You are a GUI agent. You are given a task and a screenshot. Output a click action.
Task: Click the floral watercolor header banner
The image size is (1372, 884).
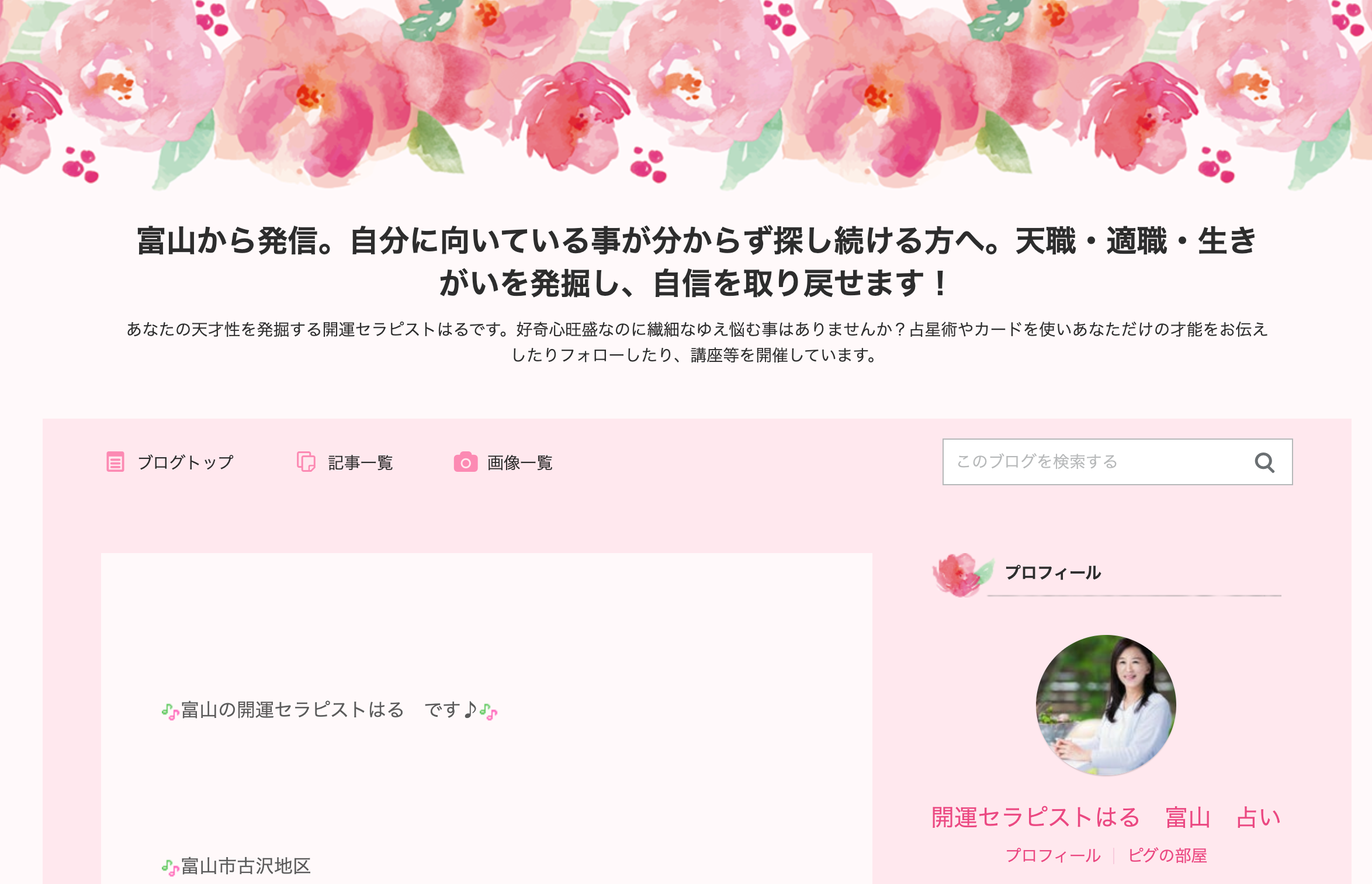tap(686, 95)
